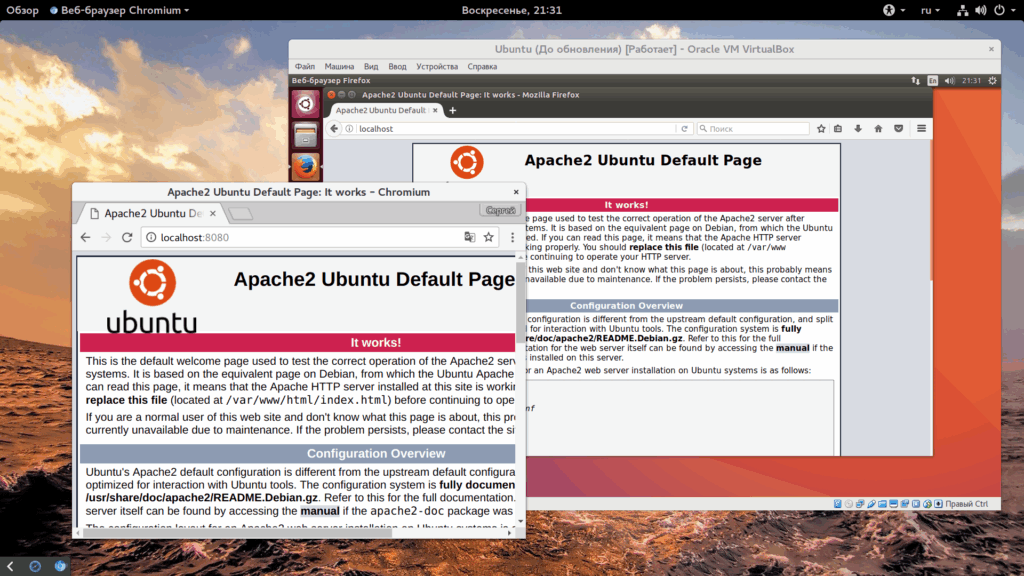Click Firefox home icon in VM
This screenshot has height=576, width=1024.
pyautogui.click(x=878, y=129)
